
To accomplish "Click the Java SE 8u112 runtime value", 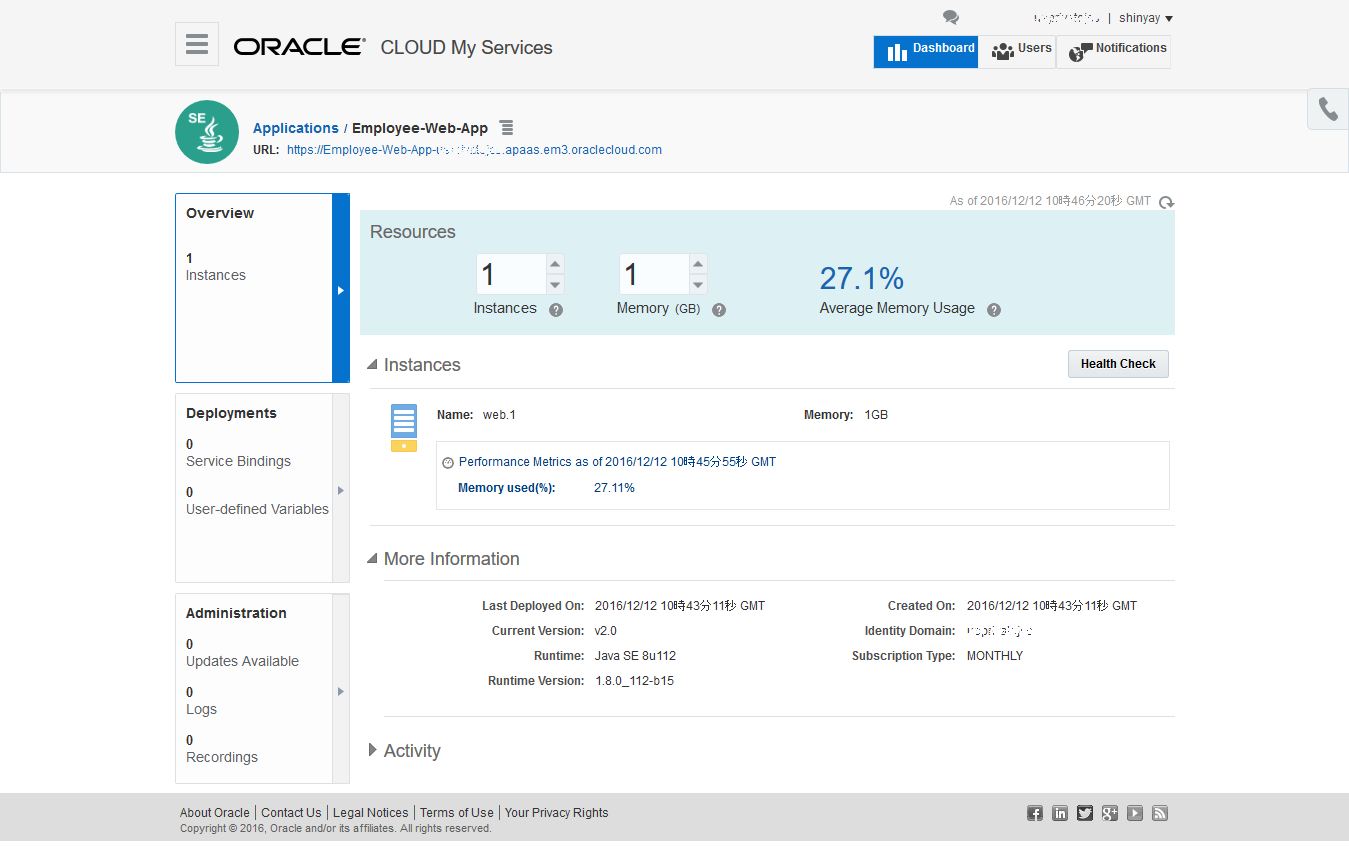I will point(635,656).
